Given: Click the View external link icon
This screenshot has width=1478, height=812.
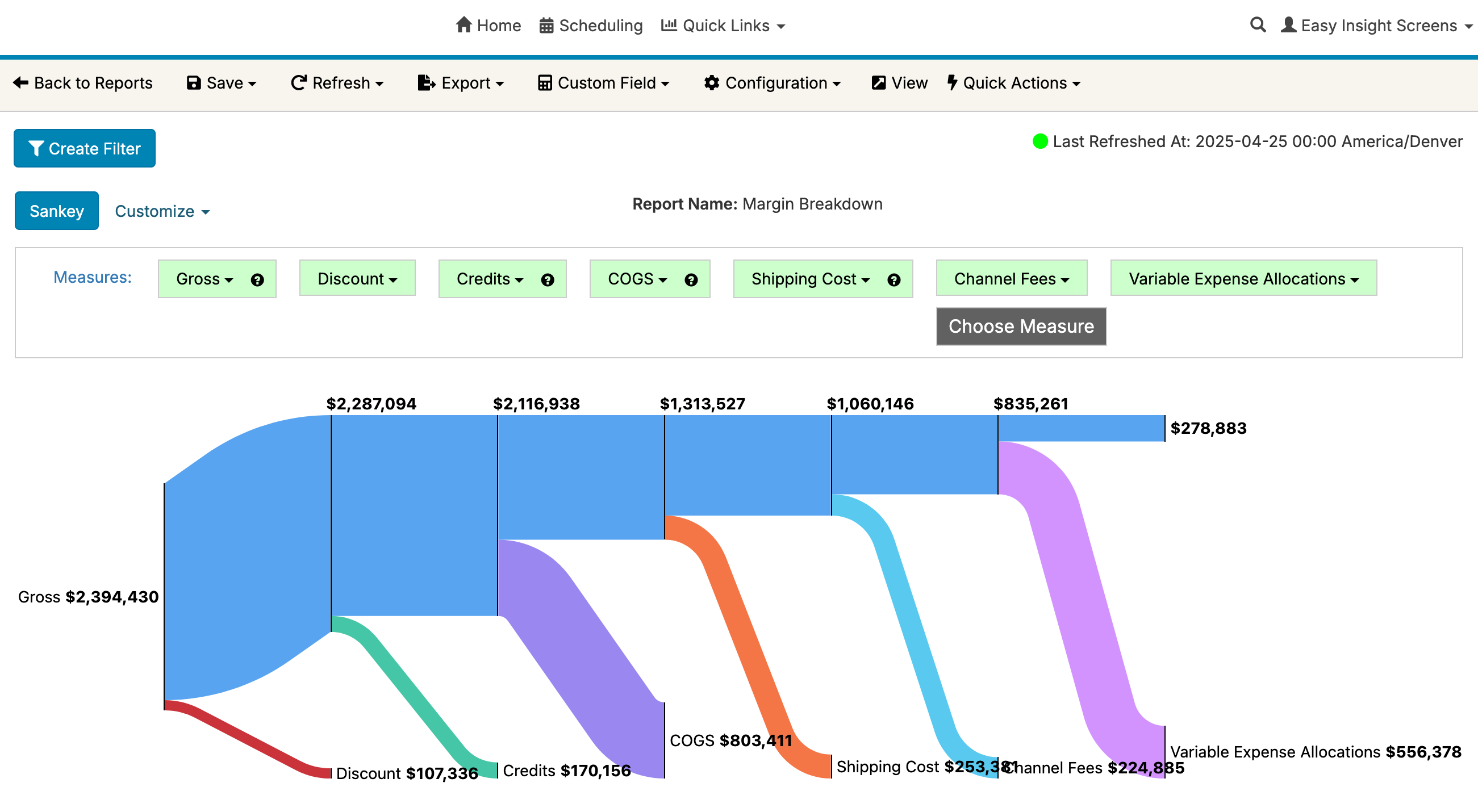Looking at the screenshot, I should coord(878,83).
